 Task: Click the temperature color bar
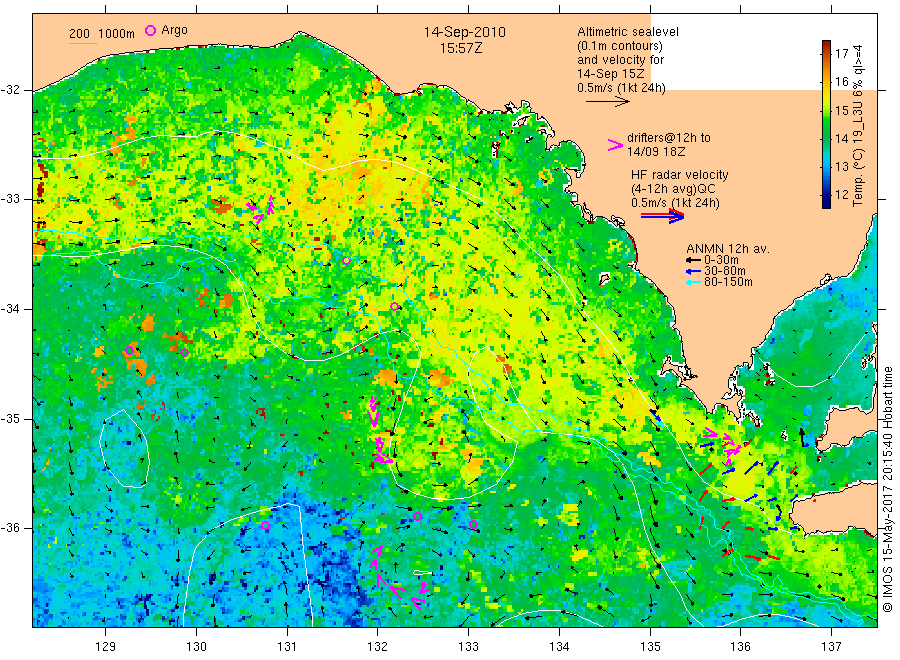[x=826, y=124]
